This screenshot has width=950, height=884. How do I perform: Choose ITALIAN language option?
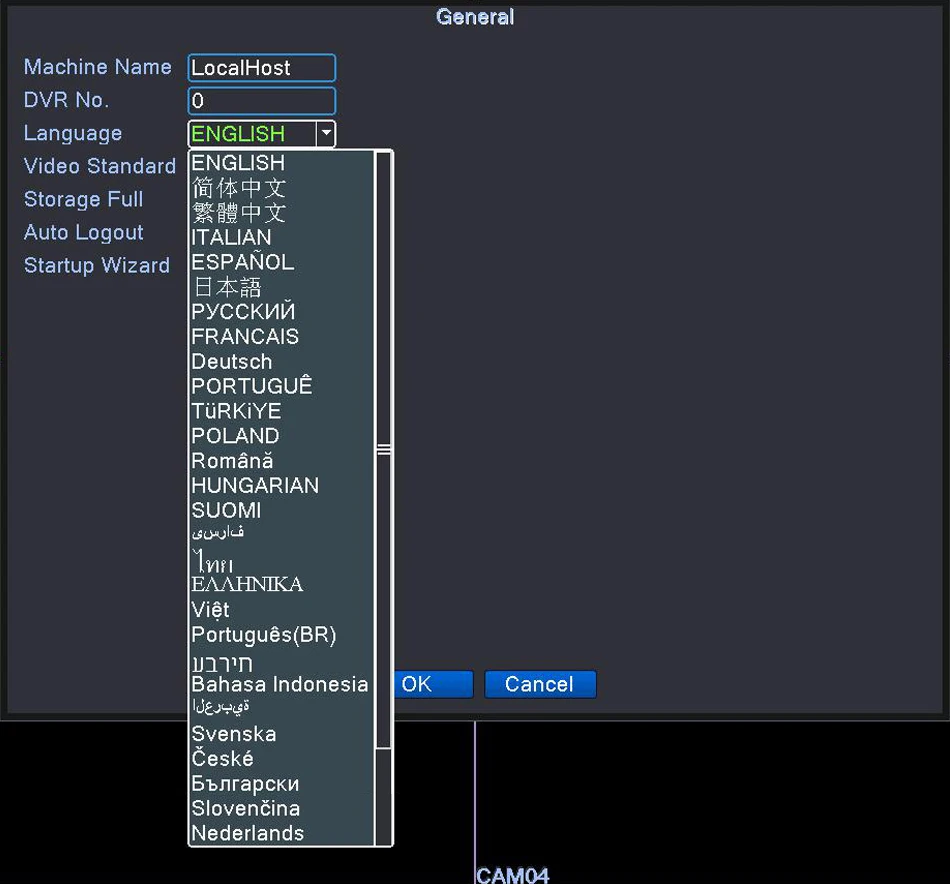click(282, 237)
